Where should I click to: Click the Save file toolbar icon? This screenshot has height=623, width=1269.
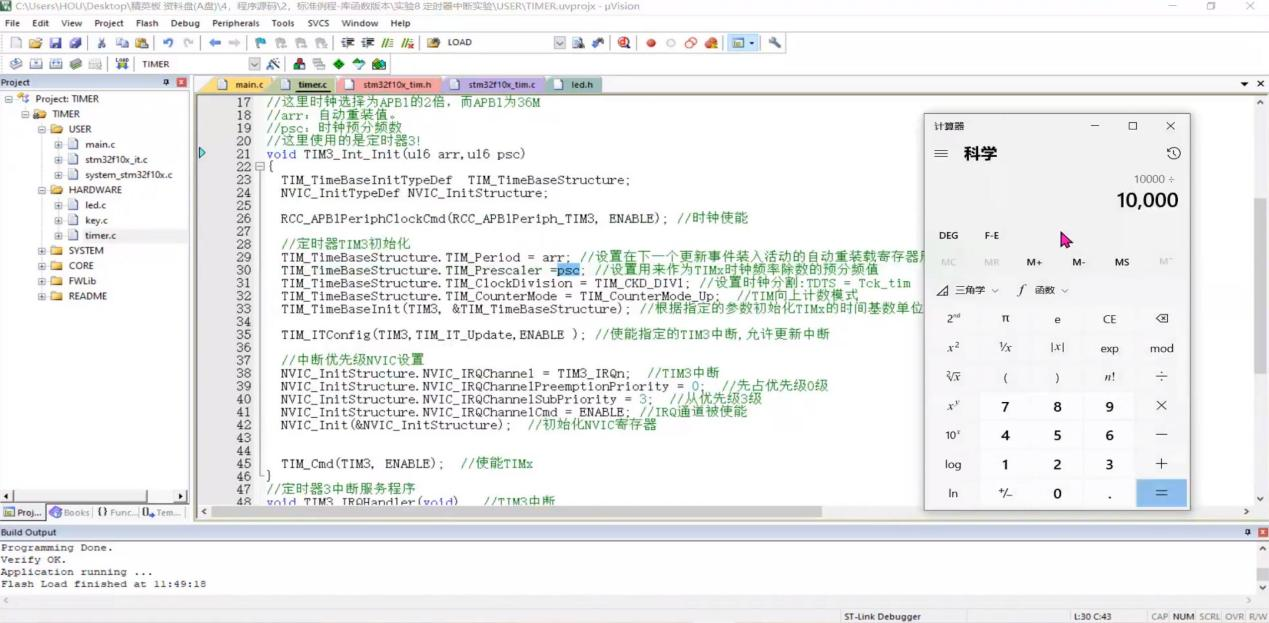pyautogui.click(x=56, y=43)
